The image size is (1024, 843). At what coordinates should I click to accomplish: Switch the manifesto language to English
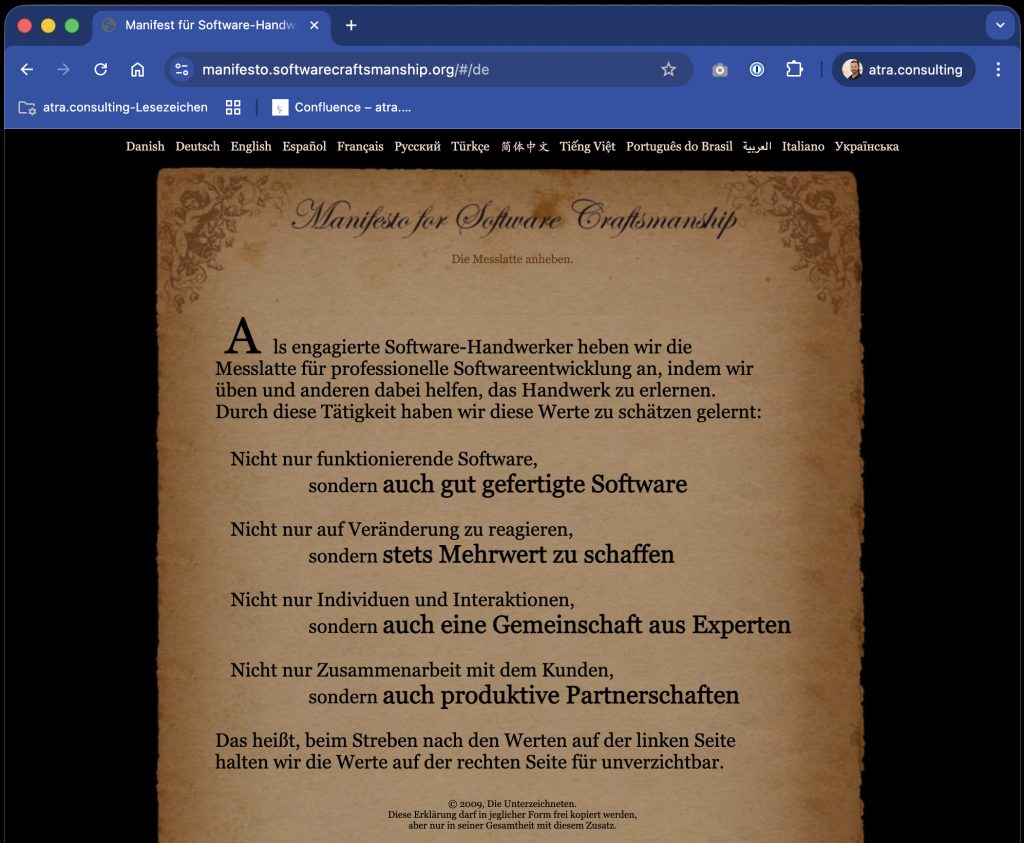(x=250, y=146)
